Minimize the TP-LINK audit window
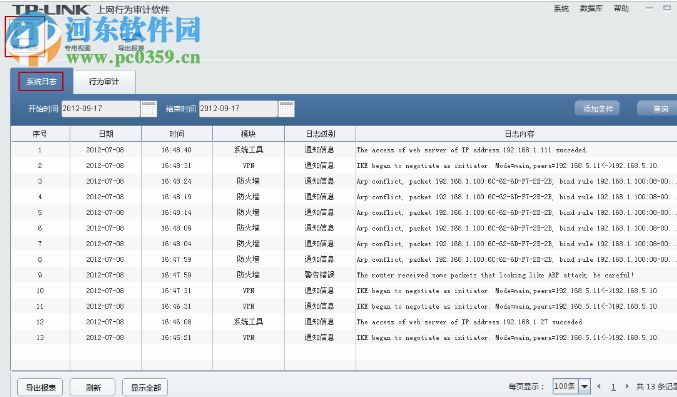Image resolution: width=677 pixels, height=397 pixels. pos(649,8)
